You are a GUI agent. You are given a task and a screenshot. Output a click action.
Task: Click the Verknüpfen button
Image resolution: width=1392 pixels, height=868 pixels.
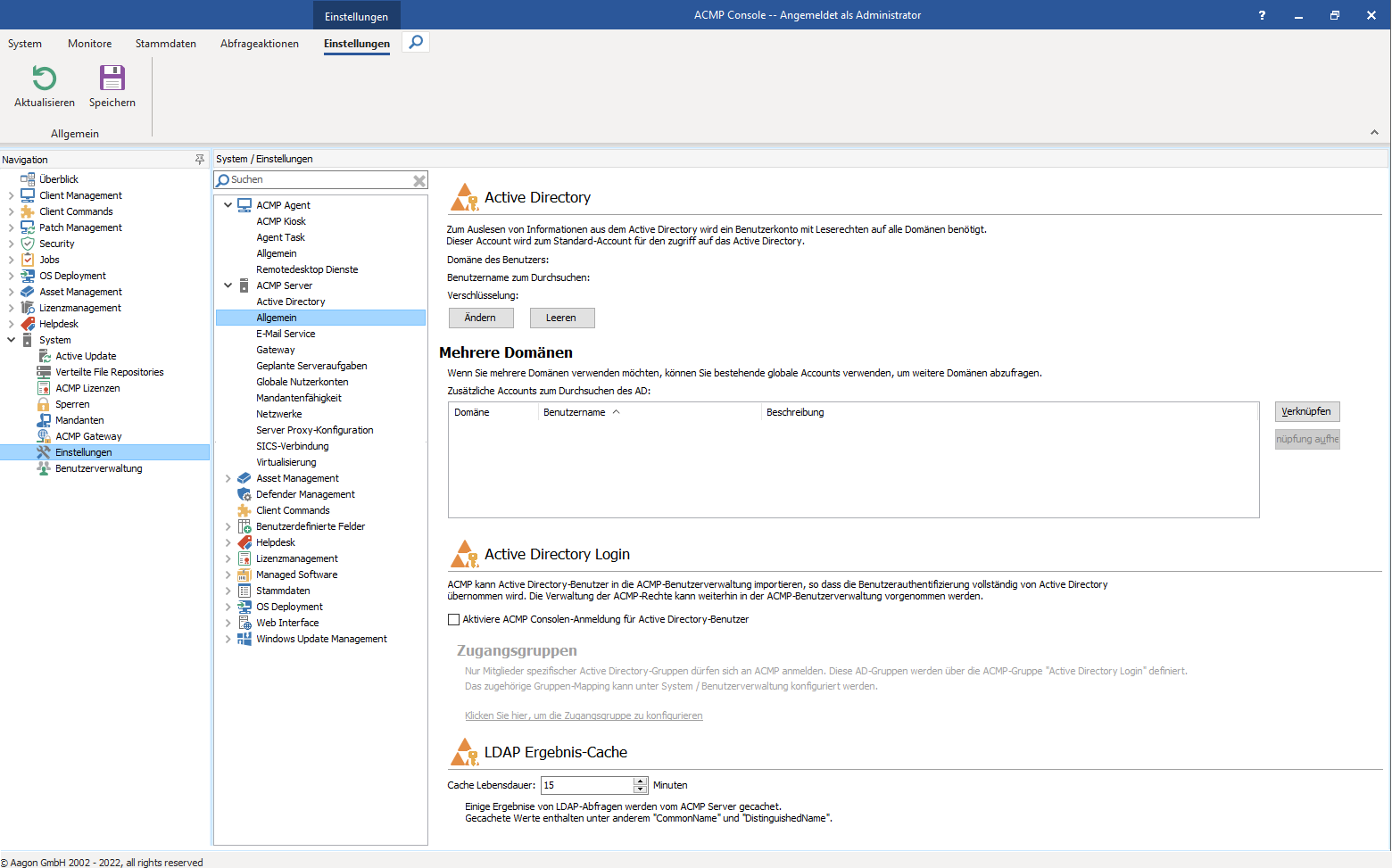tap(1307, 411)
